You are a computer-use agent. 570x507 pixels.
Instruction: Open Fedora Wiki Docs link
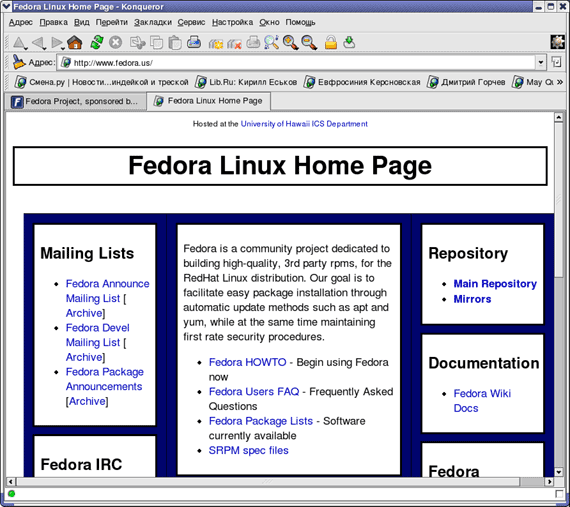coord(482,401)
